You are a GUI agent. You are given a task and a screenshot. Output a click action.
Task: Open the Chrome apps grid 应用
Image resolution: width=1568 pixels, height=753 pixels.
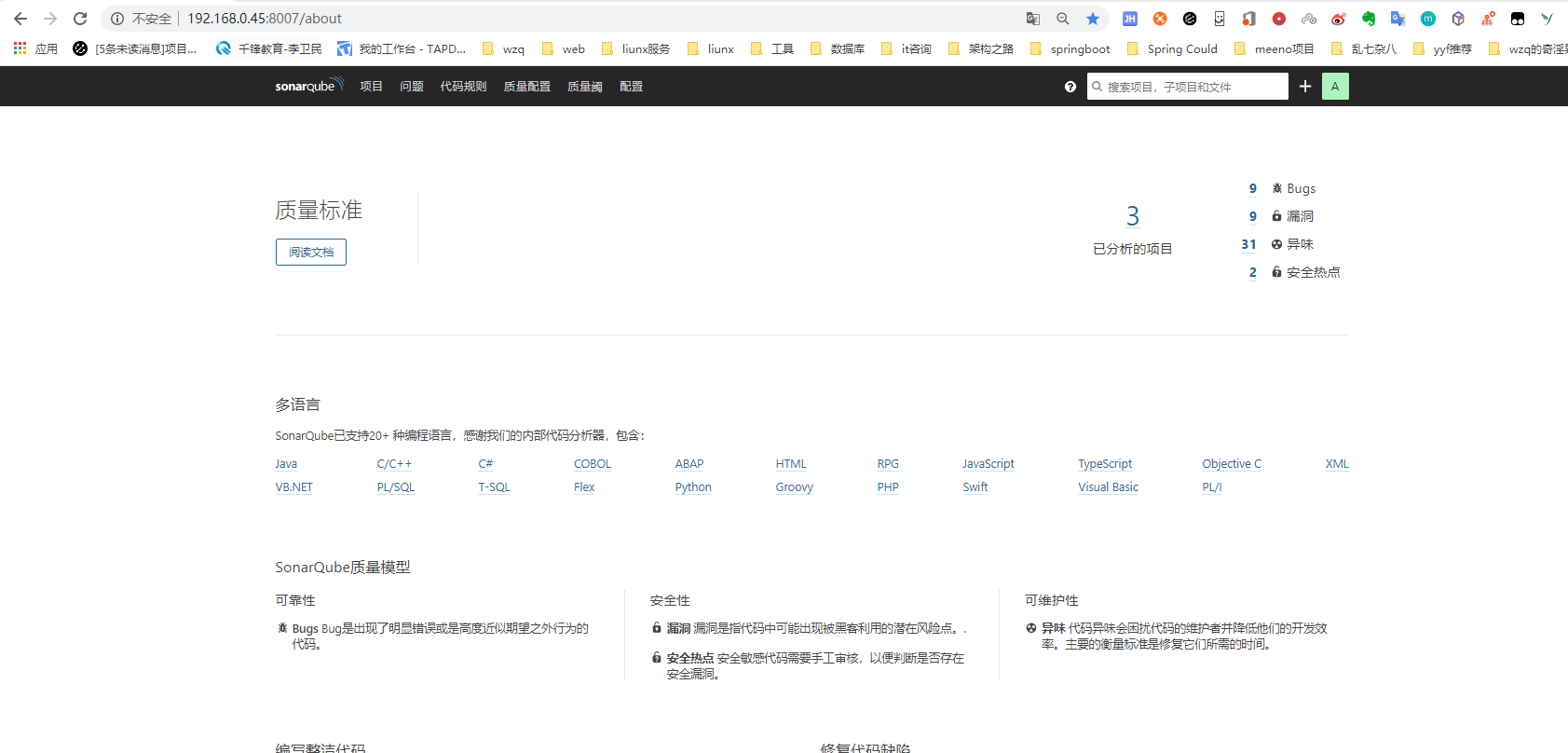pos(35,48)
